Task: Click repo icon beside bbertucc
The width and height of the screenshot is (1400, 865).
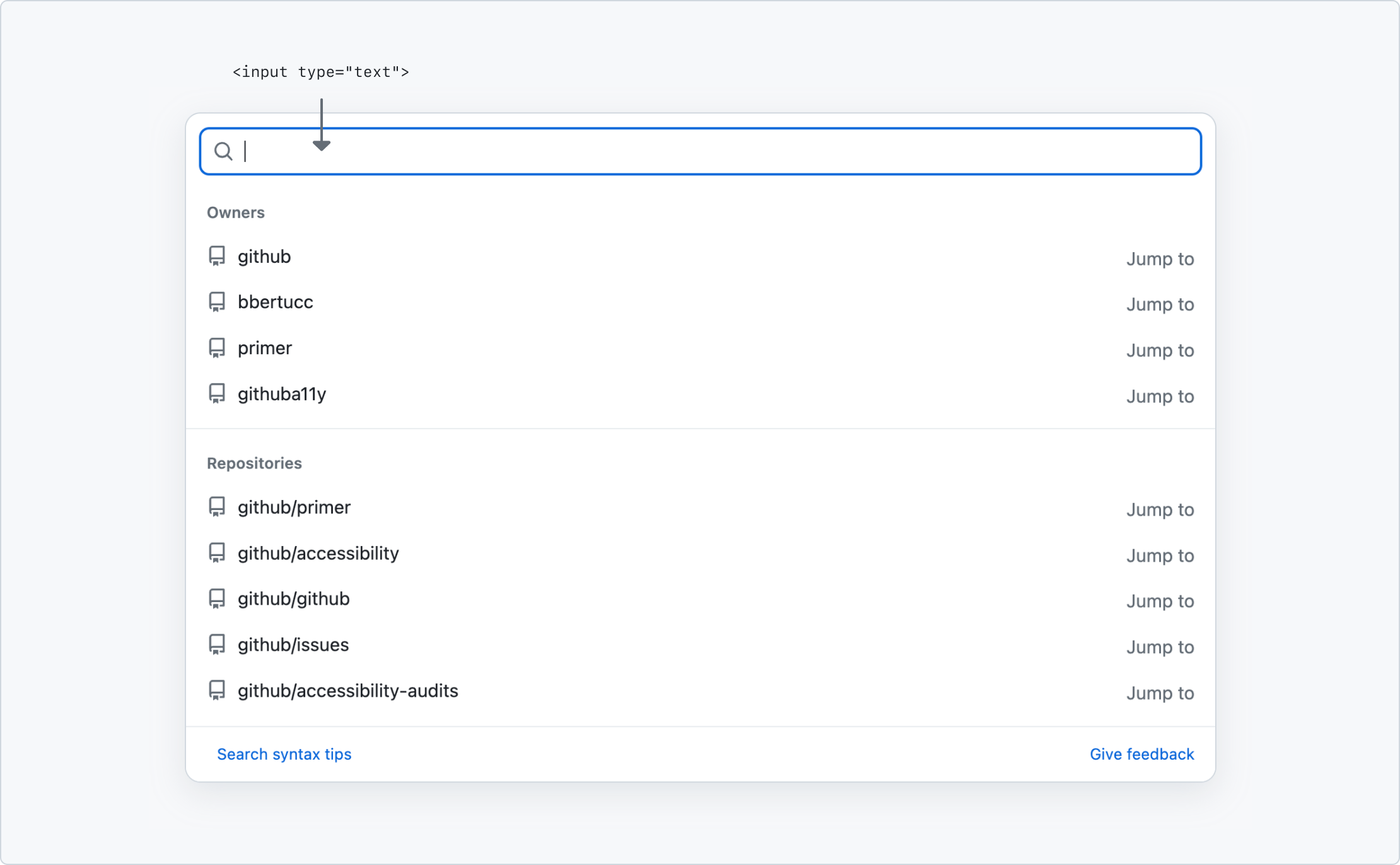Action: 217,302
